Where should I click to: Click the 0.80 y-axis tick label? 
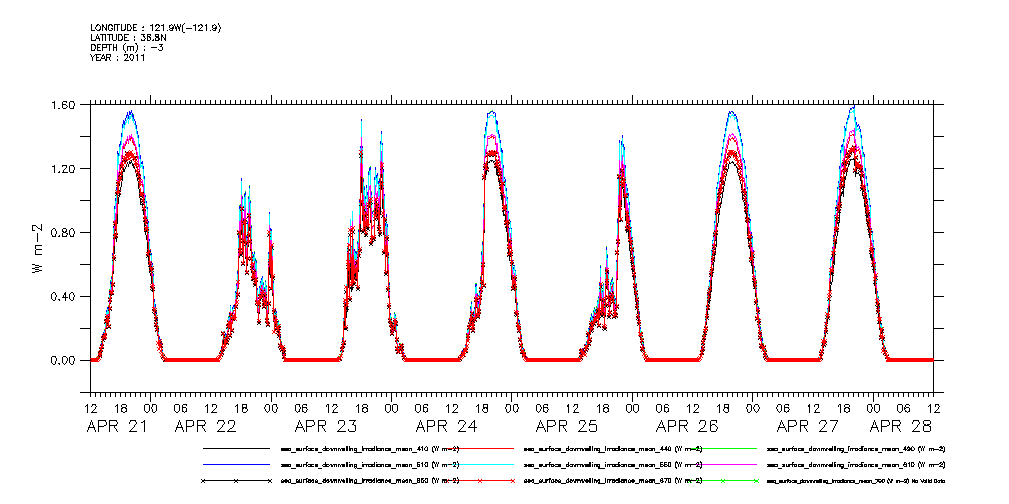(64, 232)
